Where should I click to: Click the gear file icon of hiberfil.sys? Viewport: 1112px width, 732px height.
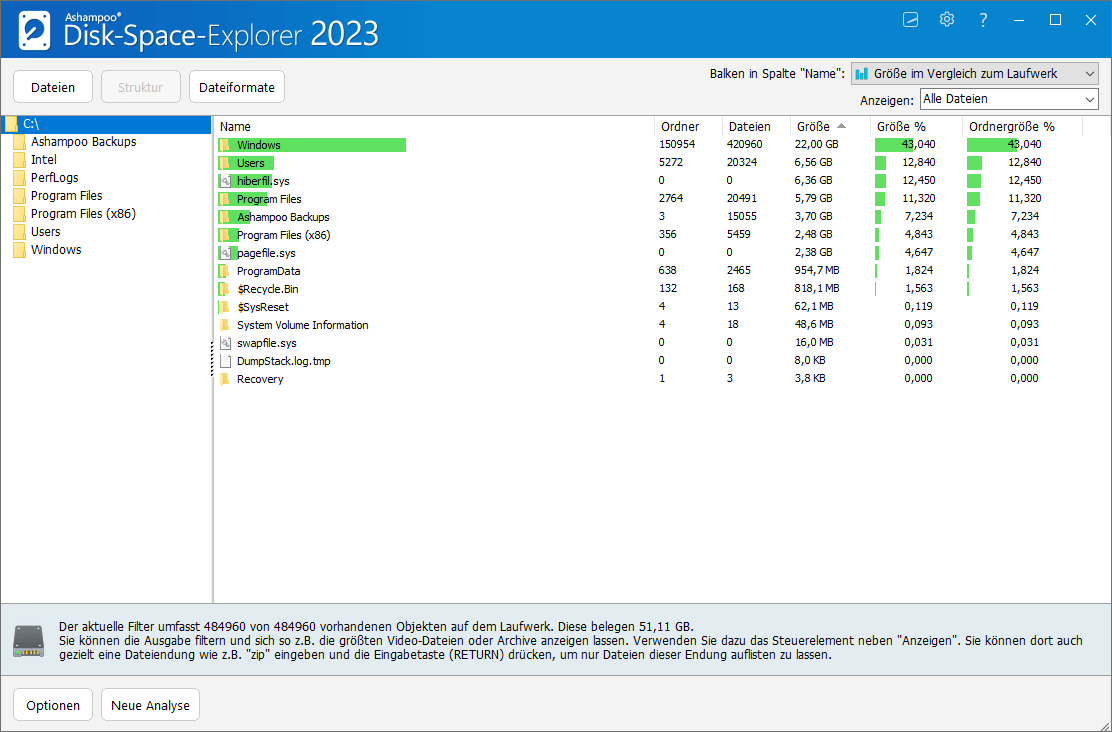coord(226,180)
